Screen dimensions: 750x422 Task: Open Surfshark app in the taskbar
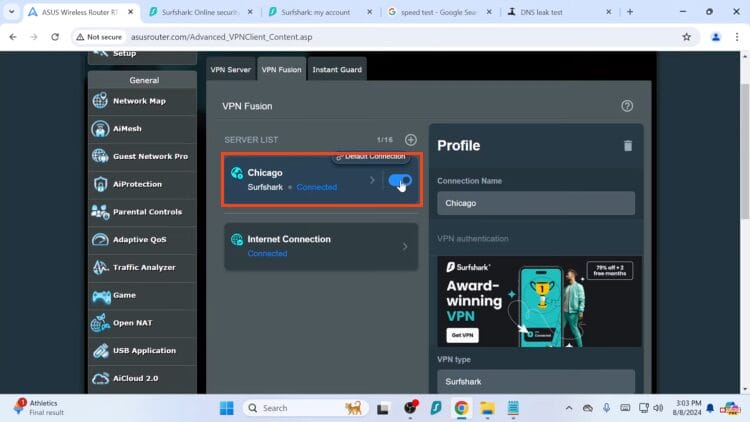[435, 408]
